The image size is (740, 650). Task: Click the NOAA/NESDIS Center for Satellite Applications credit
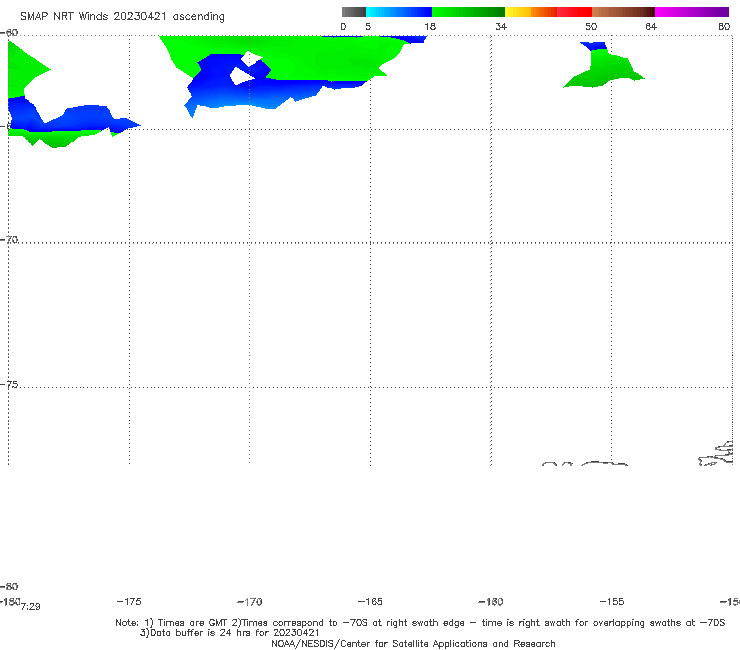(413, 643)
